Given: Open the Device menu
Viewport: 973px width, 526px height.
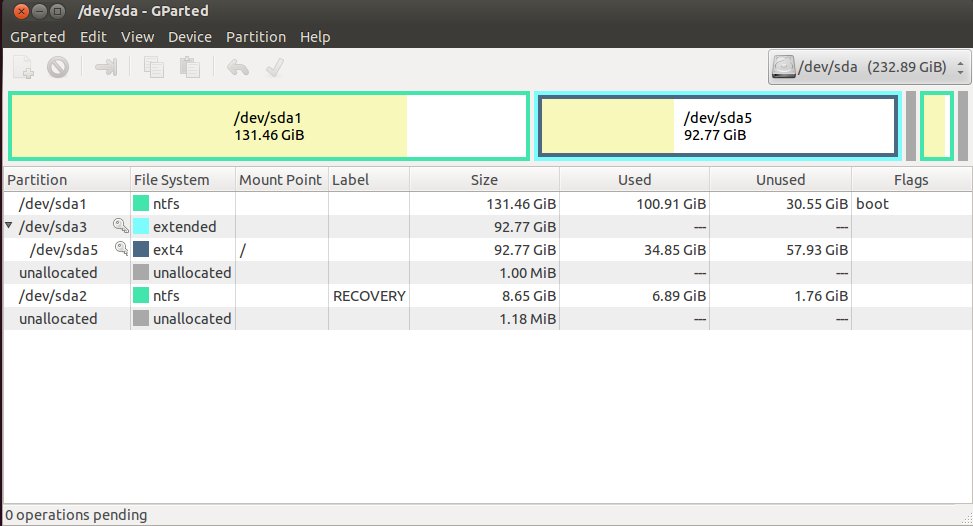Looking at the screenshot, I should point(190,37).
